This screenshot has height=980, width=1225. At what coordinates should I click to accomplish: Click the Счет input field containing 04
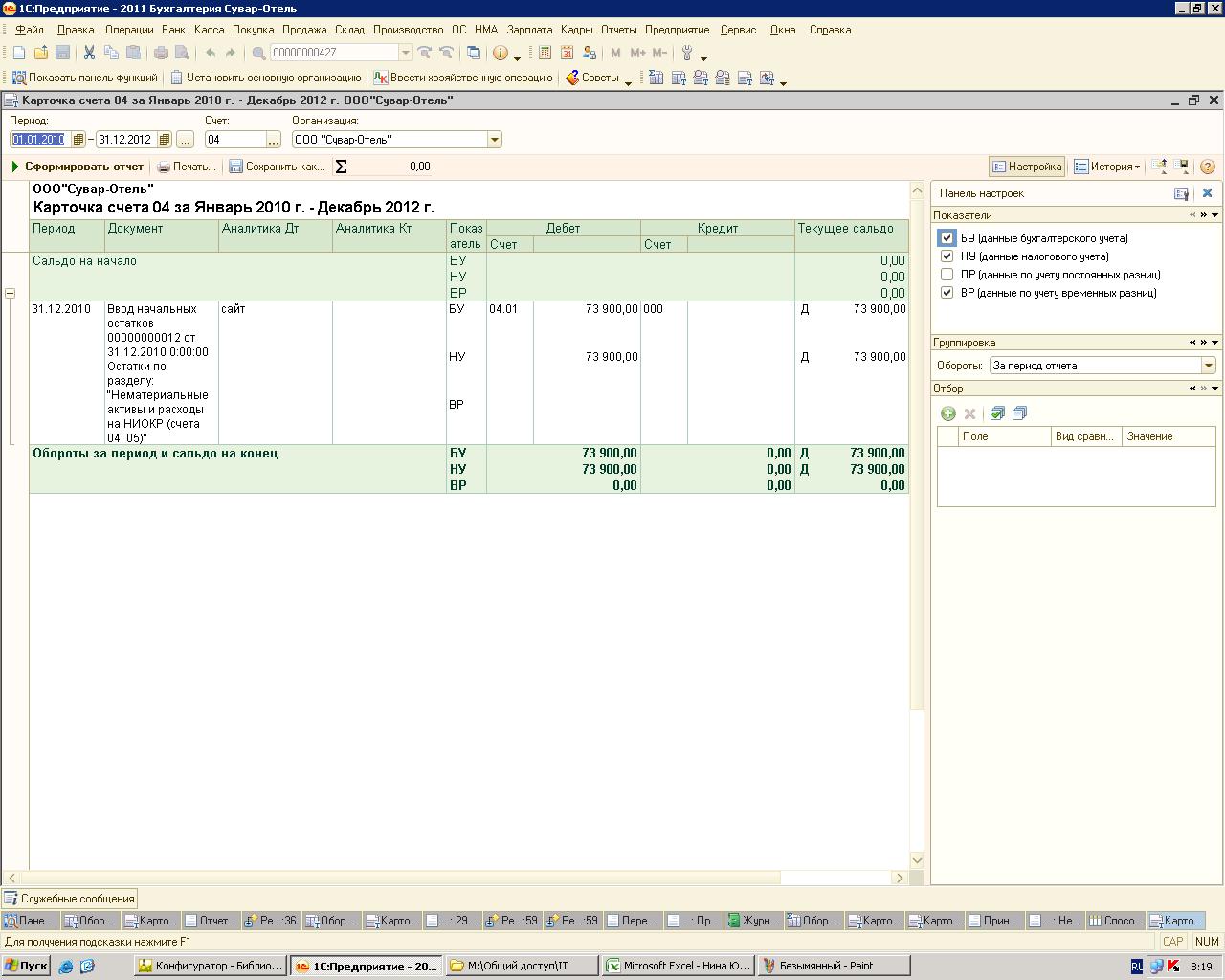pos(234,140)
